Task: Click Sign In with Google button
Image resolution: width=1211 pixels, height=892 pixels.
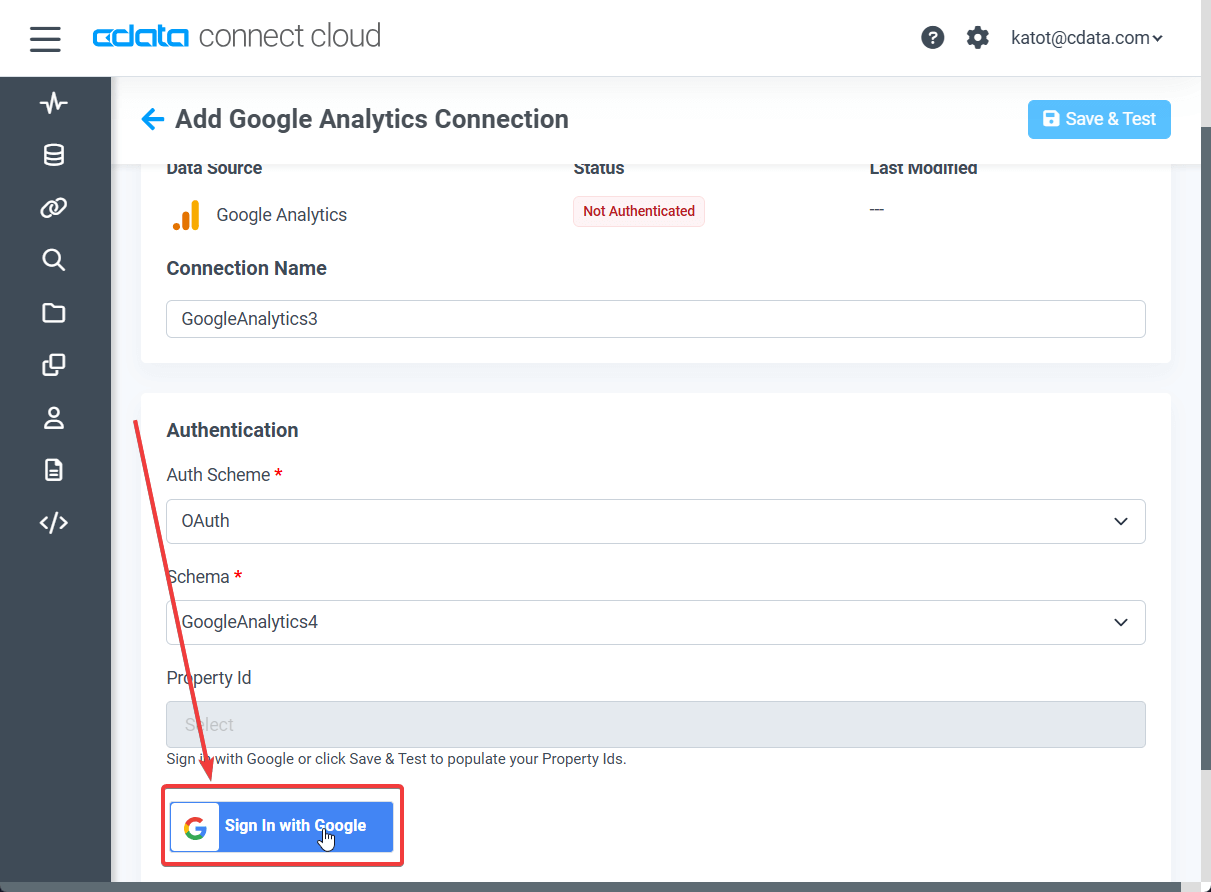Action: 281,826
